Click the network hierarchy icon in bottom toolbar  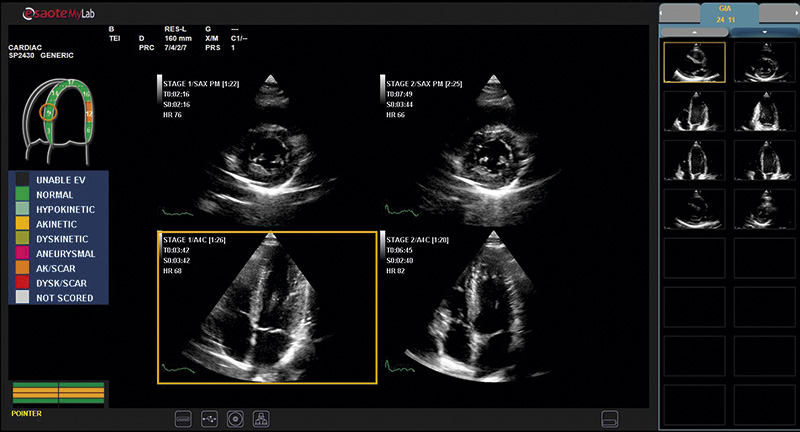click(262, 419)
